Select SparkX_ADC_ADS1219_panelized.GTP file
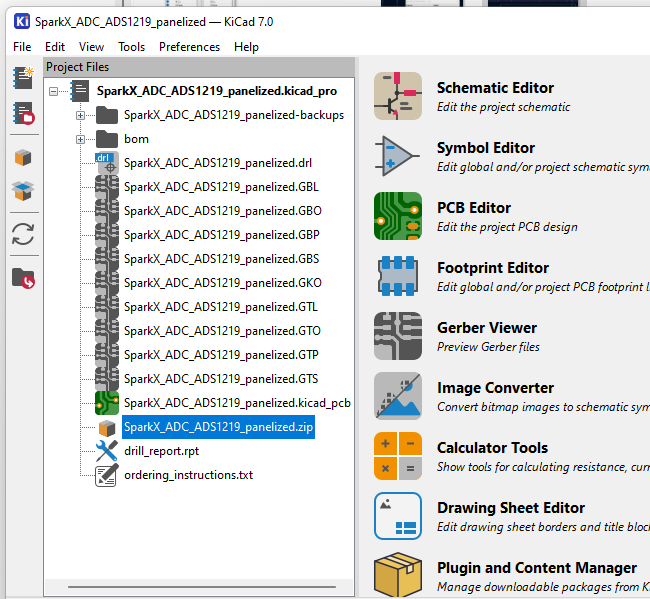The height and width of the screenshot is (599, 650). click(x=221, y=355)
